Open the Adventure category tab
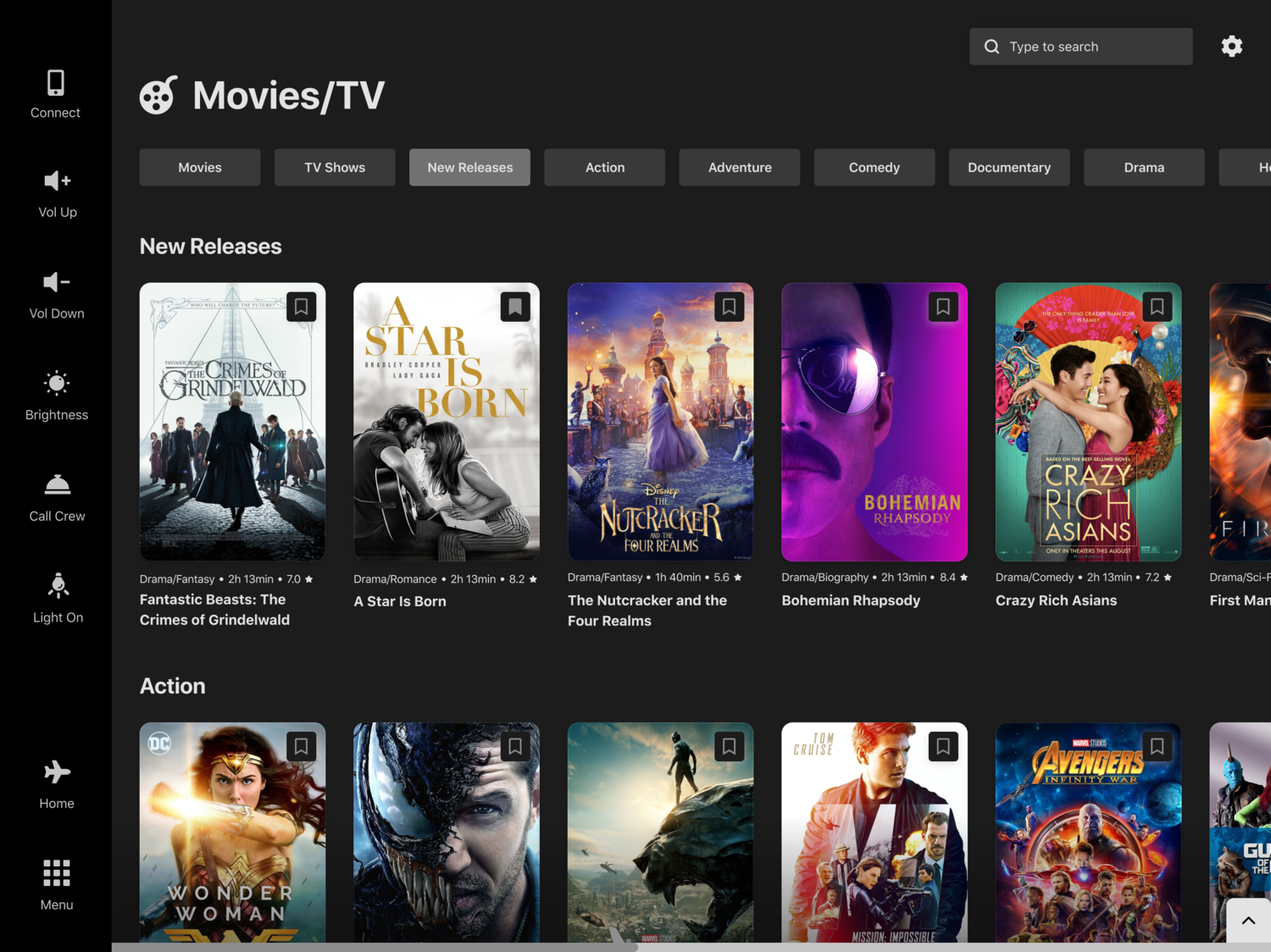The image size is (1271, 952). coord(740,168)
